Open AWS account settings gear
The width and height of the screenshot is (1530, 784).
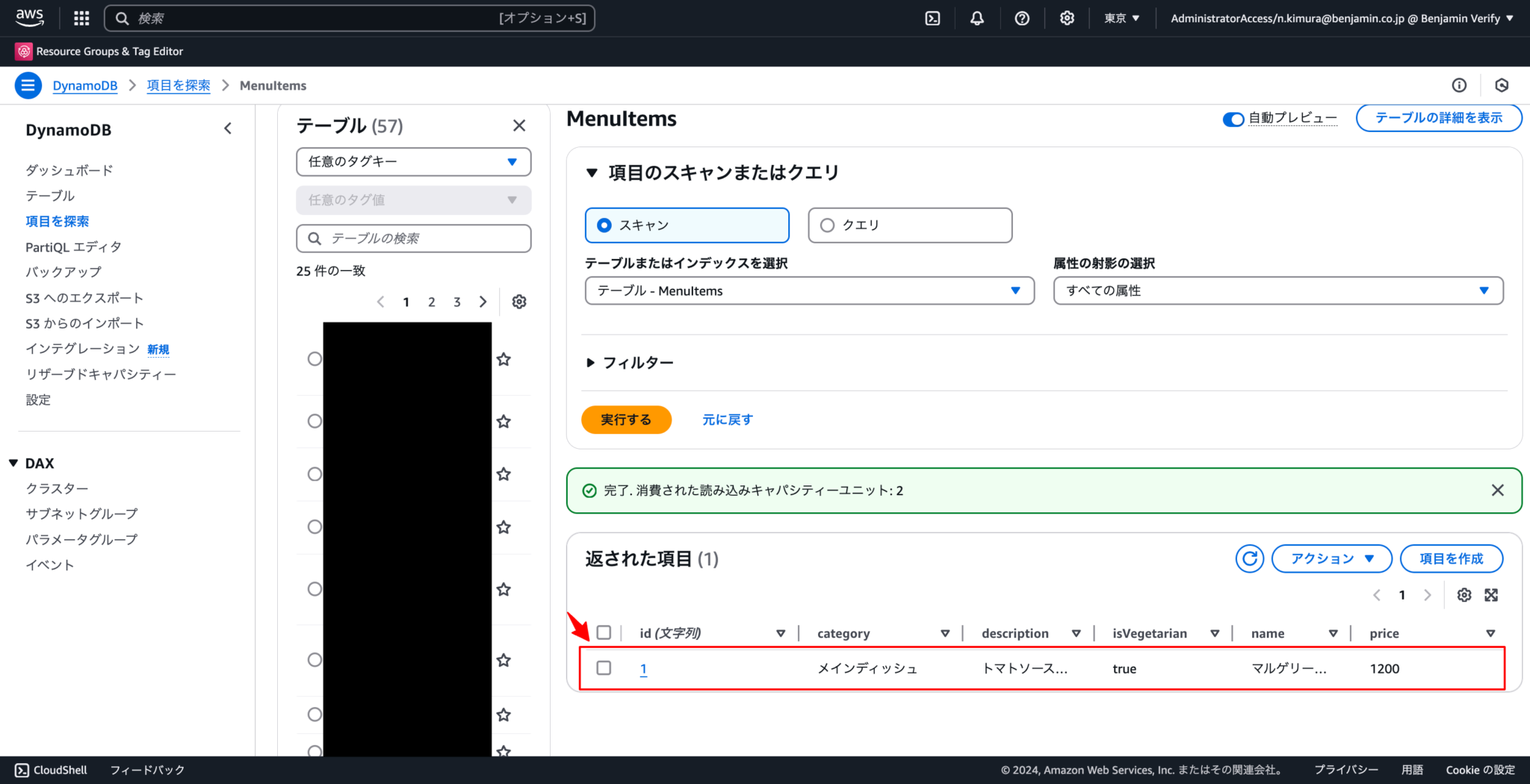coord(1067,18)
